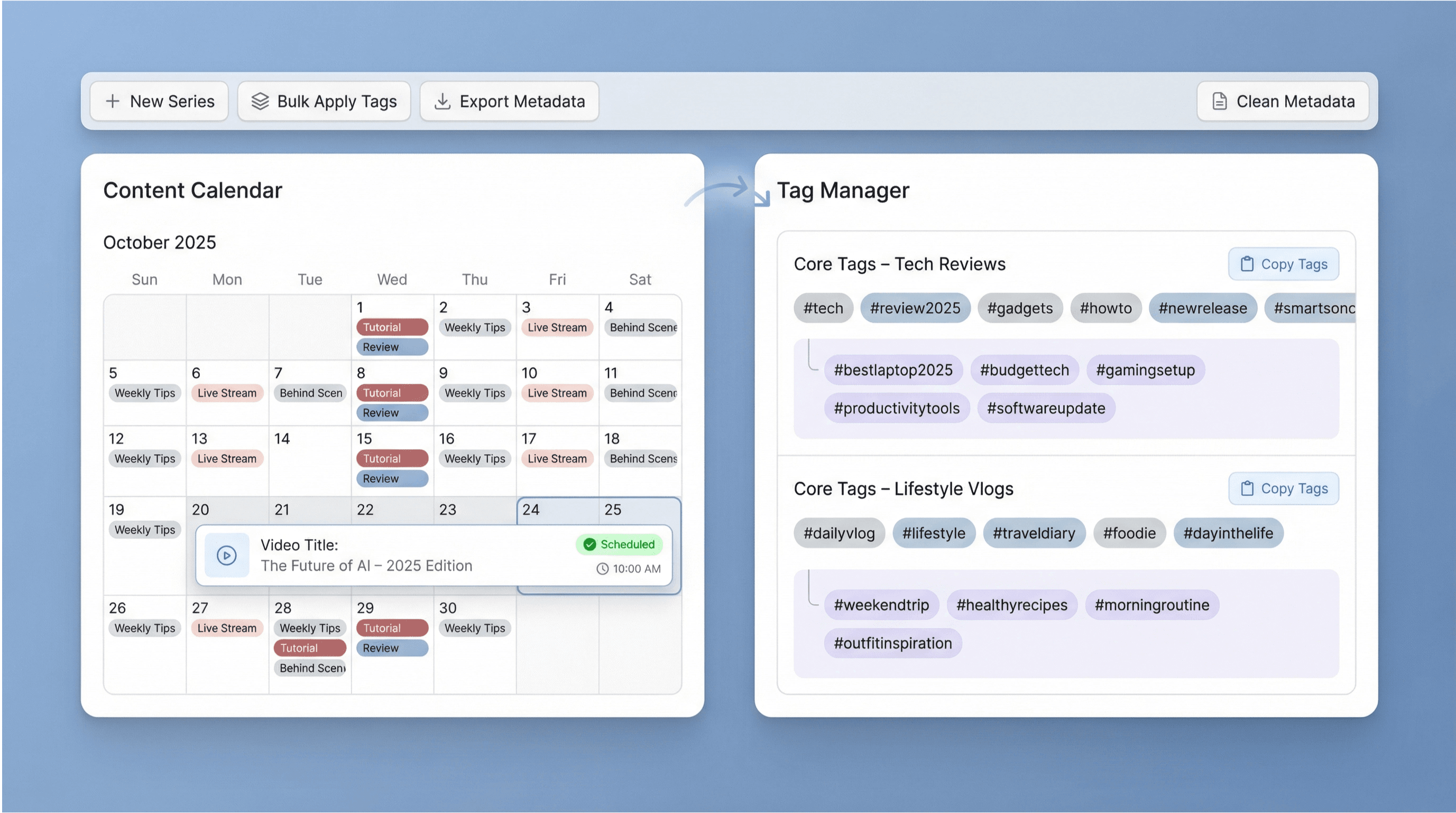The image size is (1456, 813).
Task: Click the green Scheduled status badge
Action: (x=620, y=544)
